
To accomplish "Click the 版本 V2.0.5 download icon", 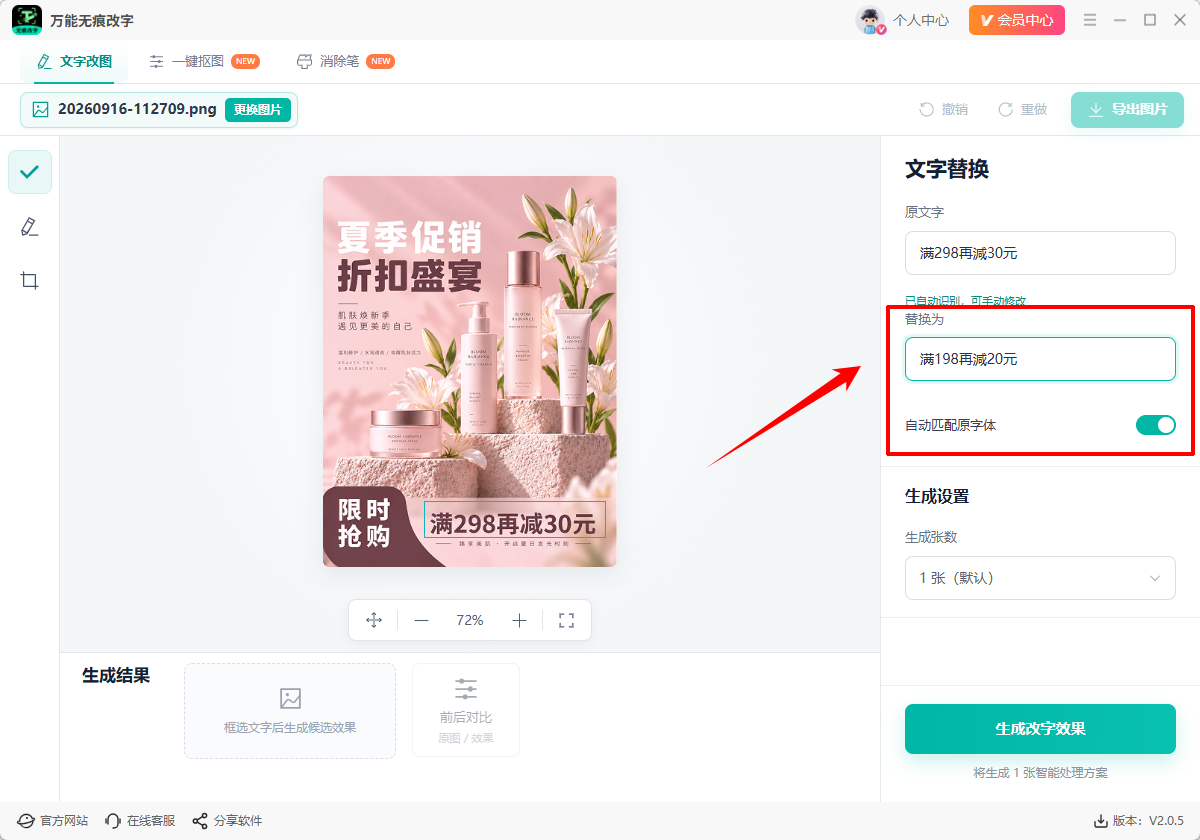I will (x=1101, y=821).
